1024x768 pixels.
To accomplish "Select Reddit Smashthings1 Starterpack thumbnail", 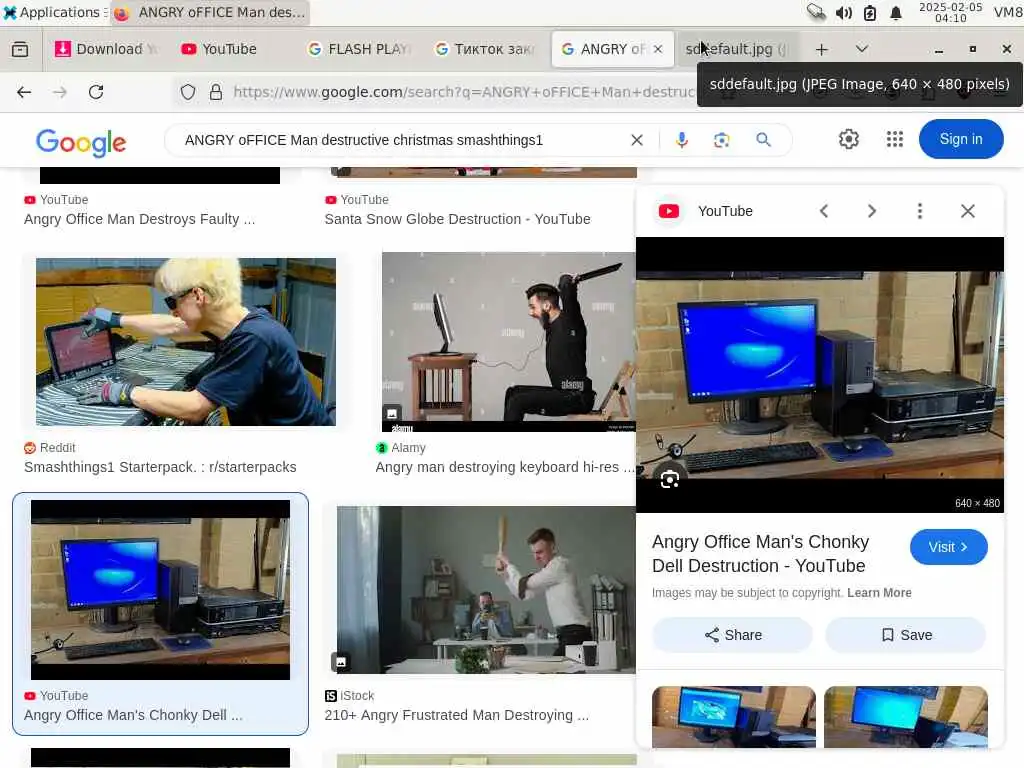I will point(185,342).
